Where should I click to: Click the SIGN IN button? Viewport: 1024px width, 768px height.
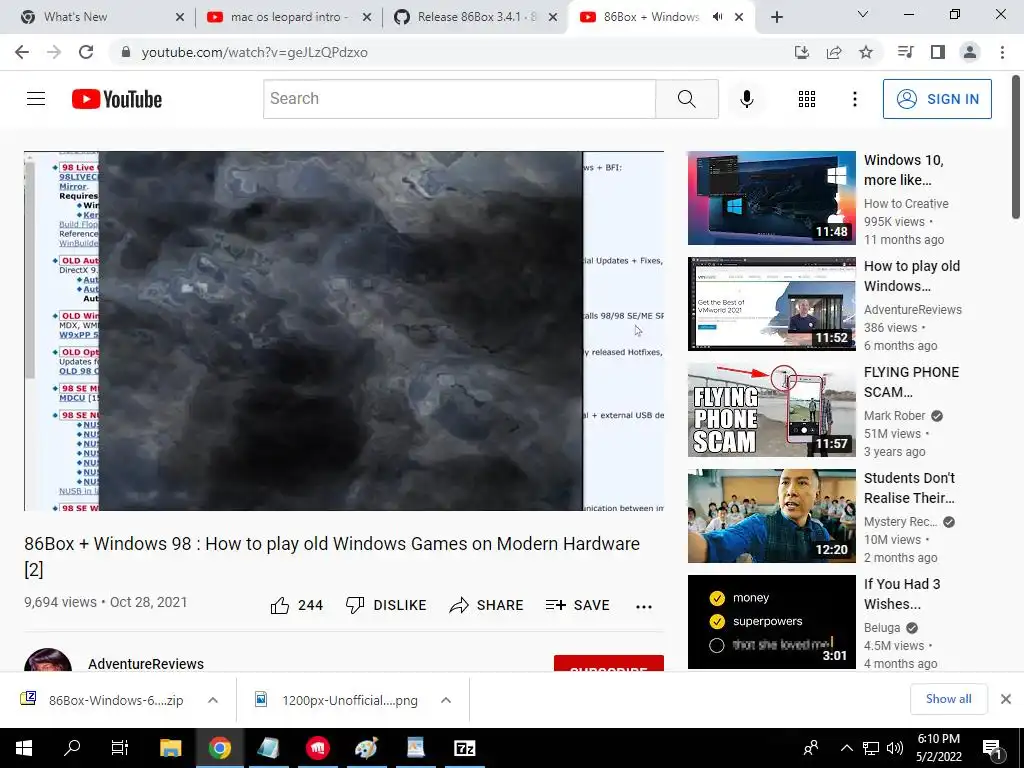pos(937,99)
